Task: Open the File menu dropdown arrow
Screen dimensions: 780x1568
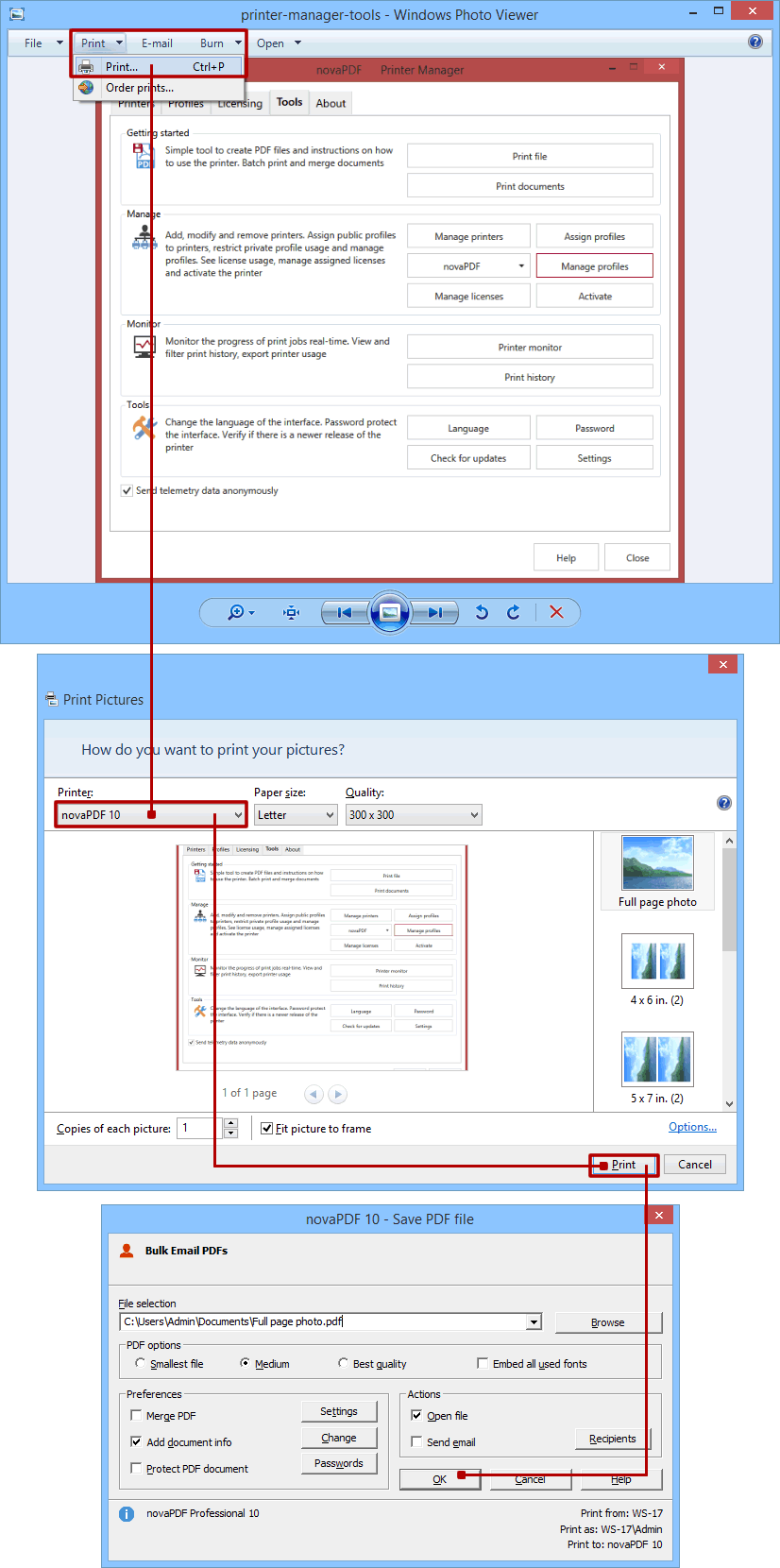Action: click(59, 43)
